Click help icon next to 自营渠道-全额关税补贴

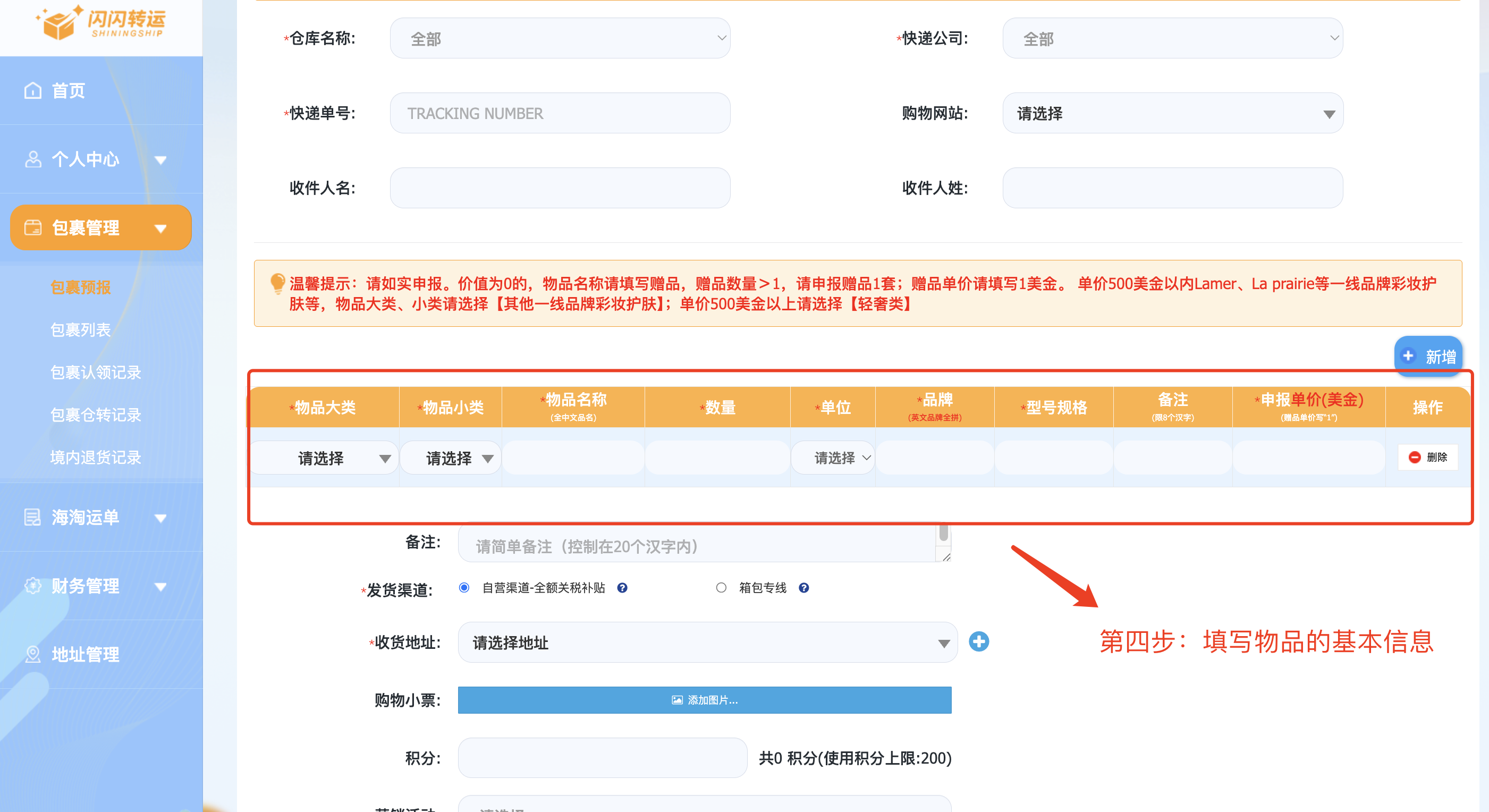(622, 588)
